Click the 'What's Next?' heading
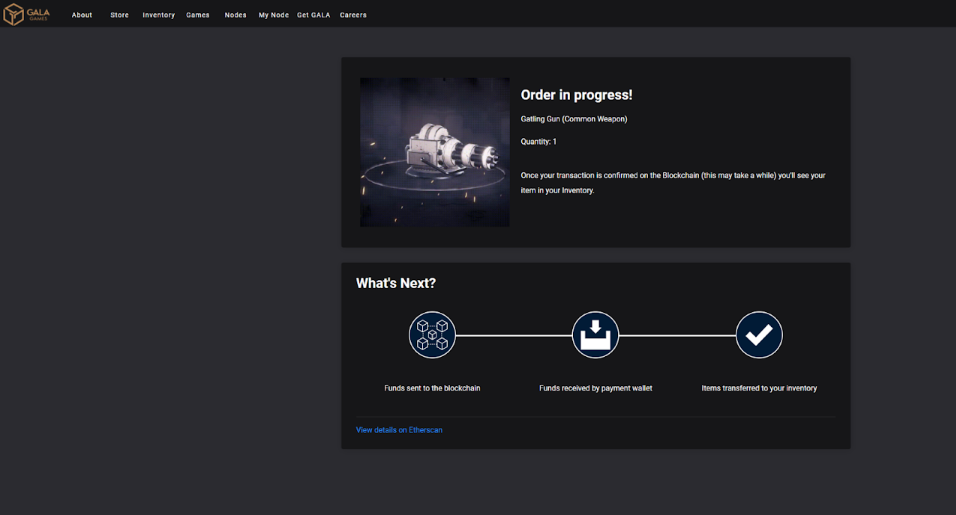956x515 pixels. pyautogui.click(x=396, y=283)
